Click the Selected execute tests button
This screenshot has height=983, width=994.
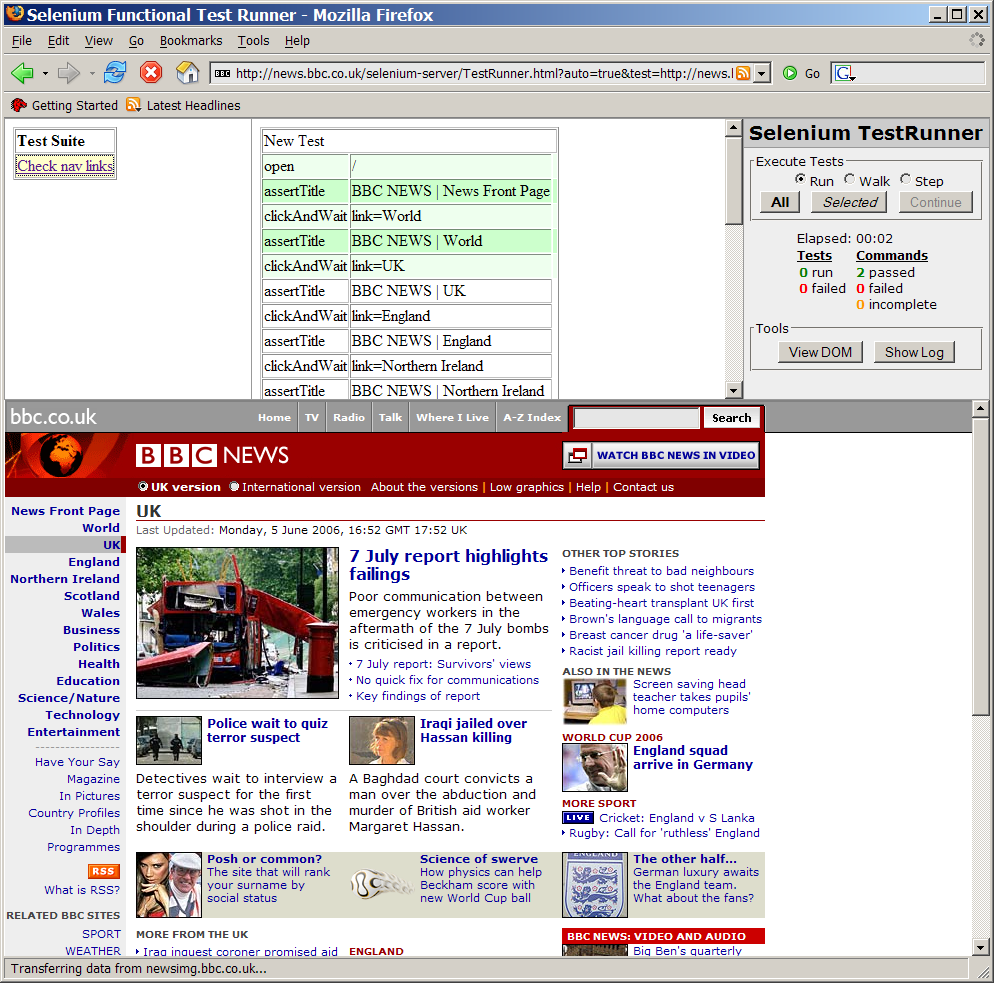[850, 202]
